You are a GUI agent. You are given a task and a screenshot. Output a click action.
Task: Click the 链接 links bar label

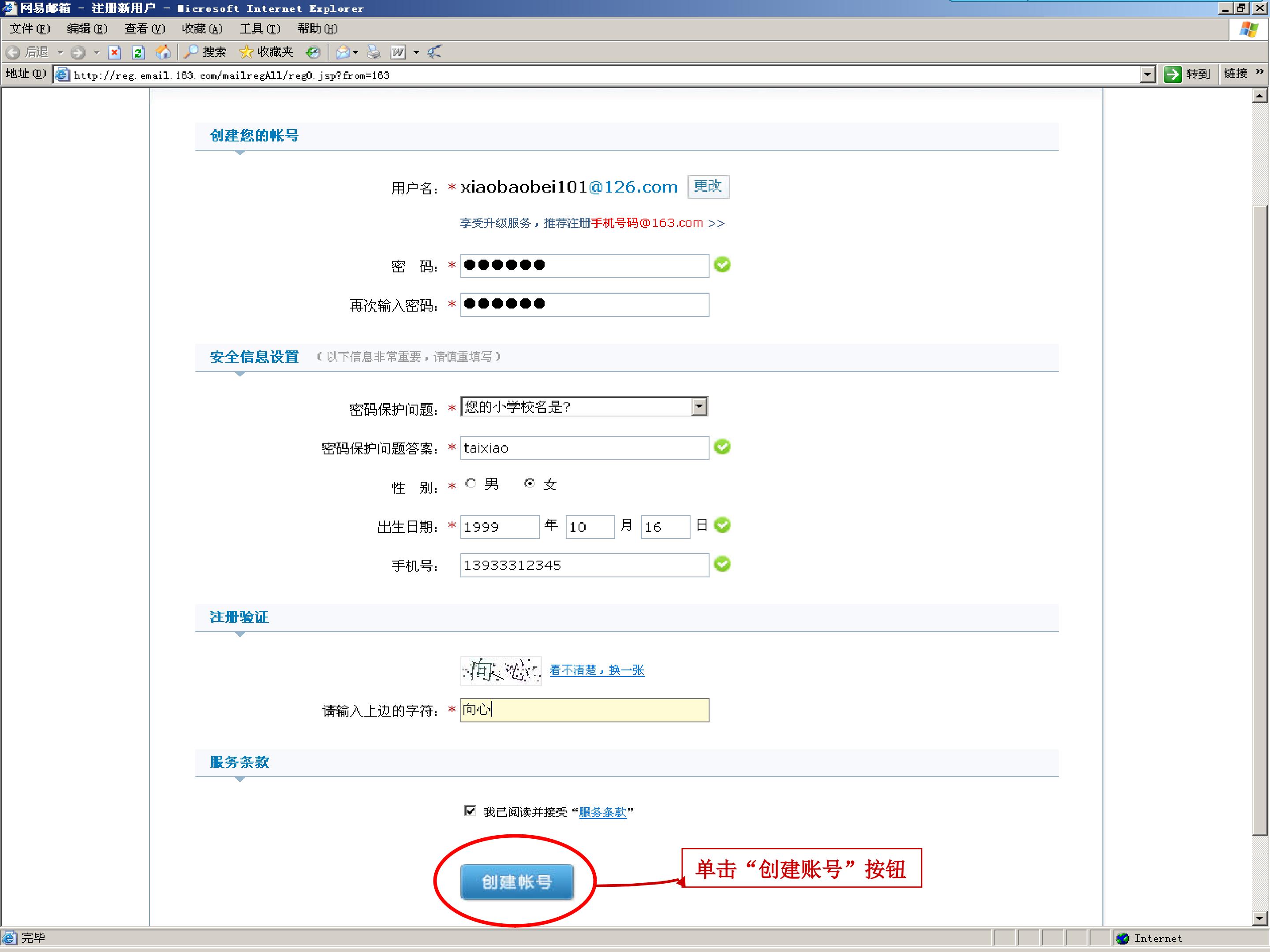click(1236, 74)
